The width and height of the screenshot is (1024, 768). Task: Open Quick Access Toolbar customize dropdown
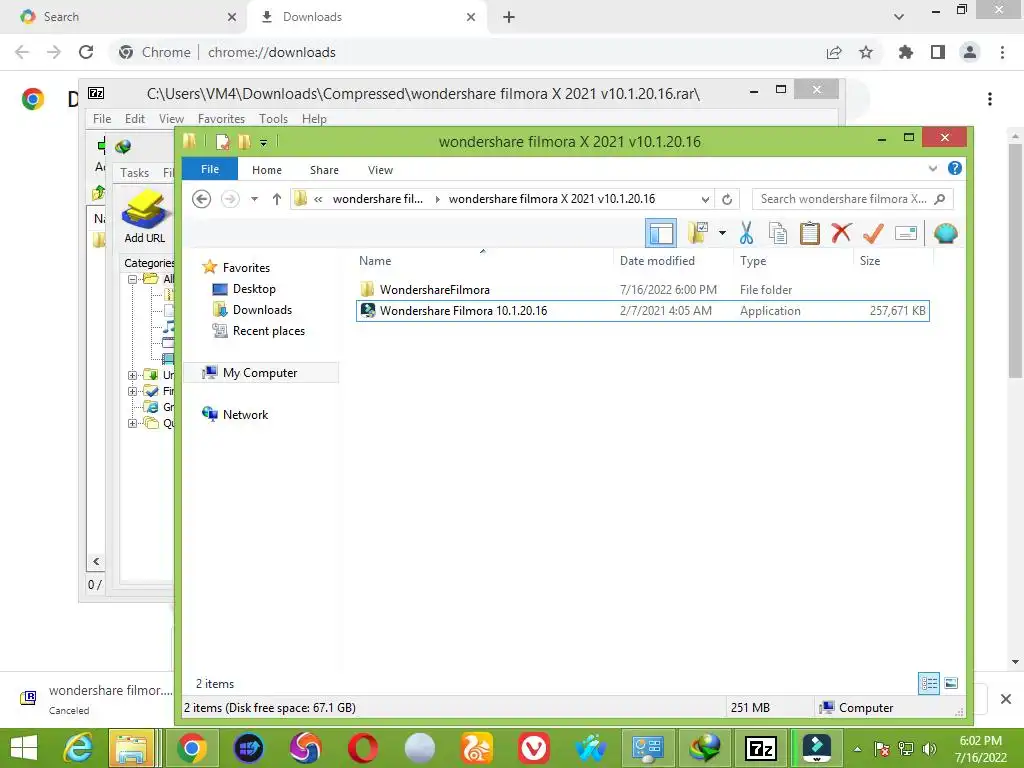tap(263, 142)
